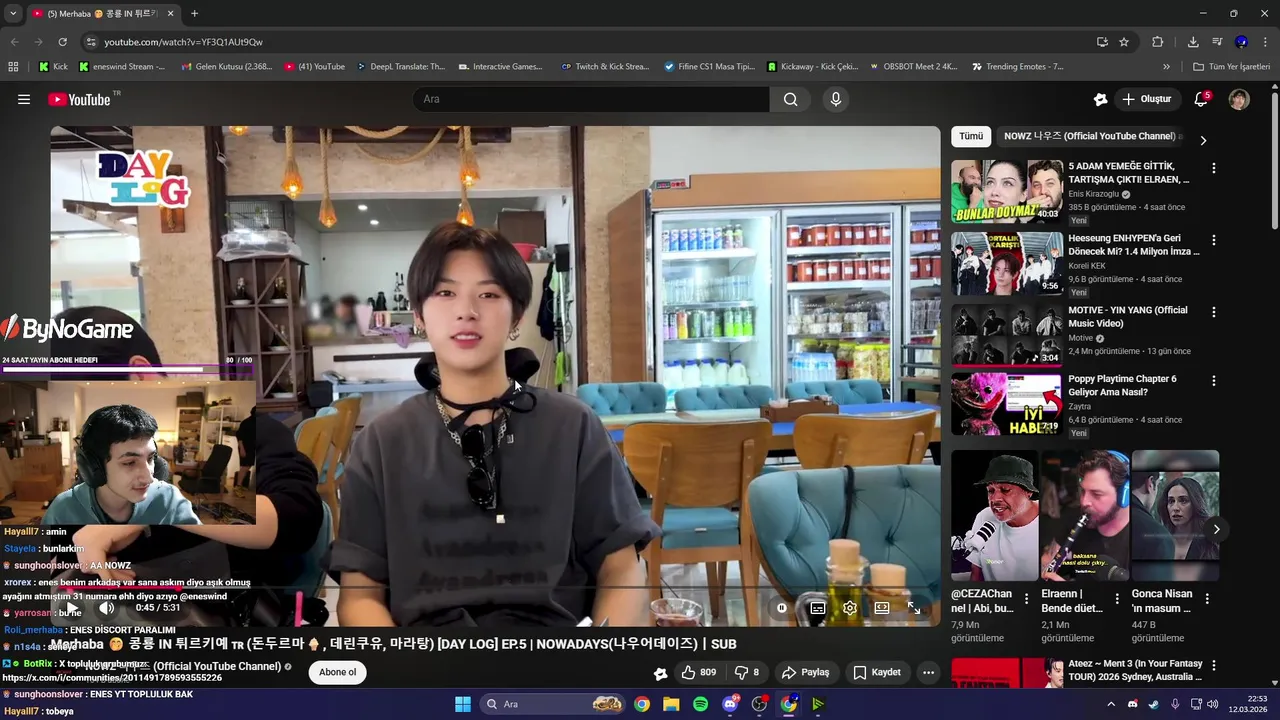1280x720 pixels.
Task: Switch player to theater mode
Action: [881, 608]
